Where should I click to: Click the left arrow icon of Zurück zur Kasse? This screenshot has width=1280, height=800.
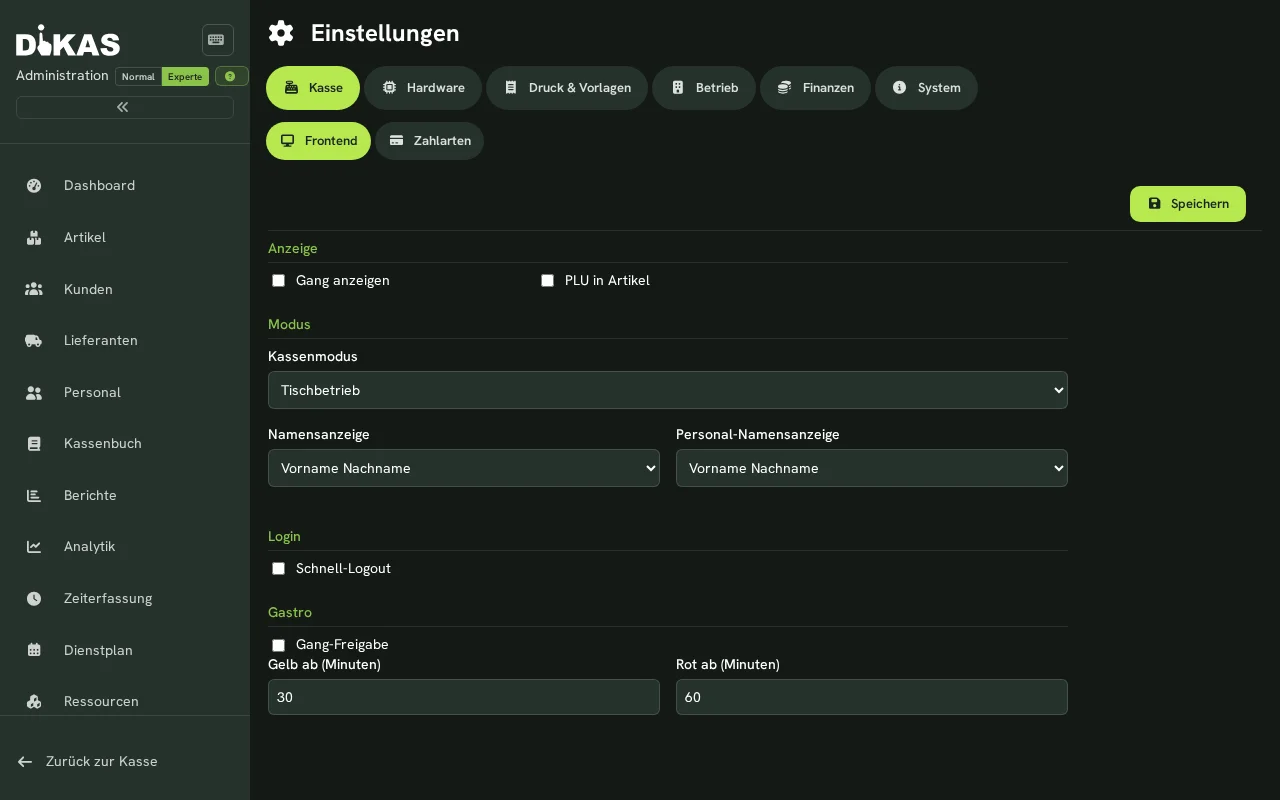tap(25, 761)
